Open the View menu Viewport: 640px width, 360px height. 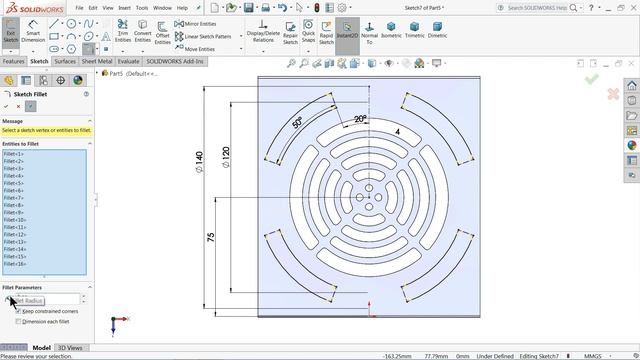pos(108,8)
